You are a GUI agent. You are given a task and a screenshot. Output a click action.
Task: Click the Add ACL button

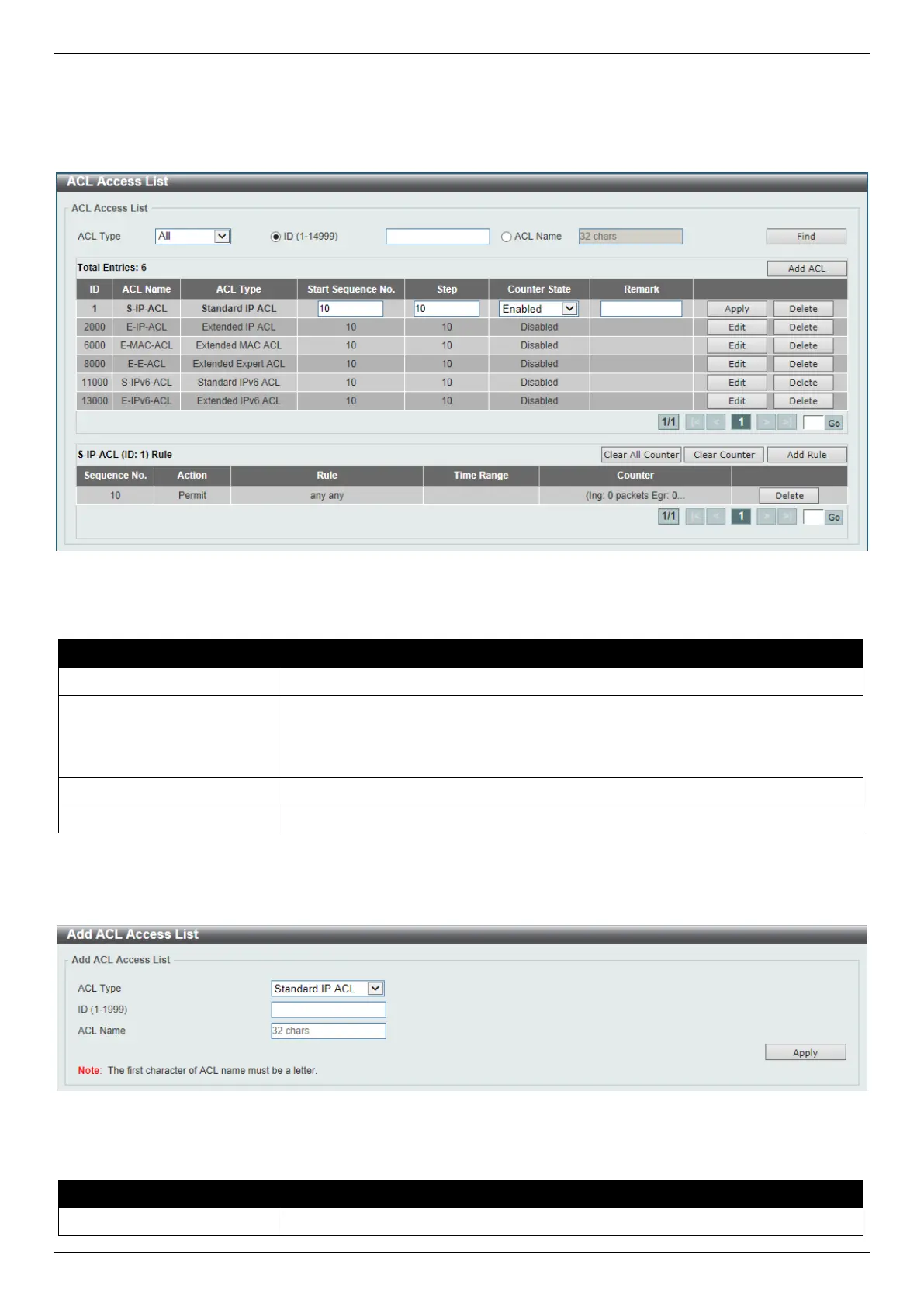tap(806, 268)
